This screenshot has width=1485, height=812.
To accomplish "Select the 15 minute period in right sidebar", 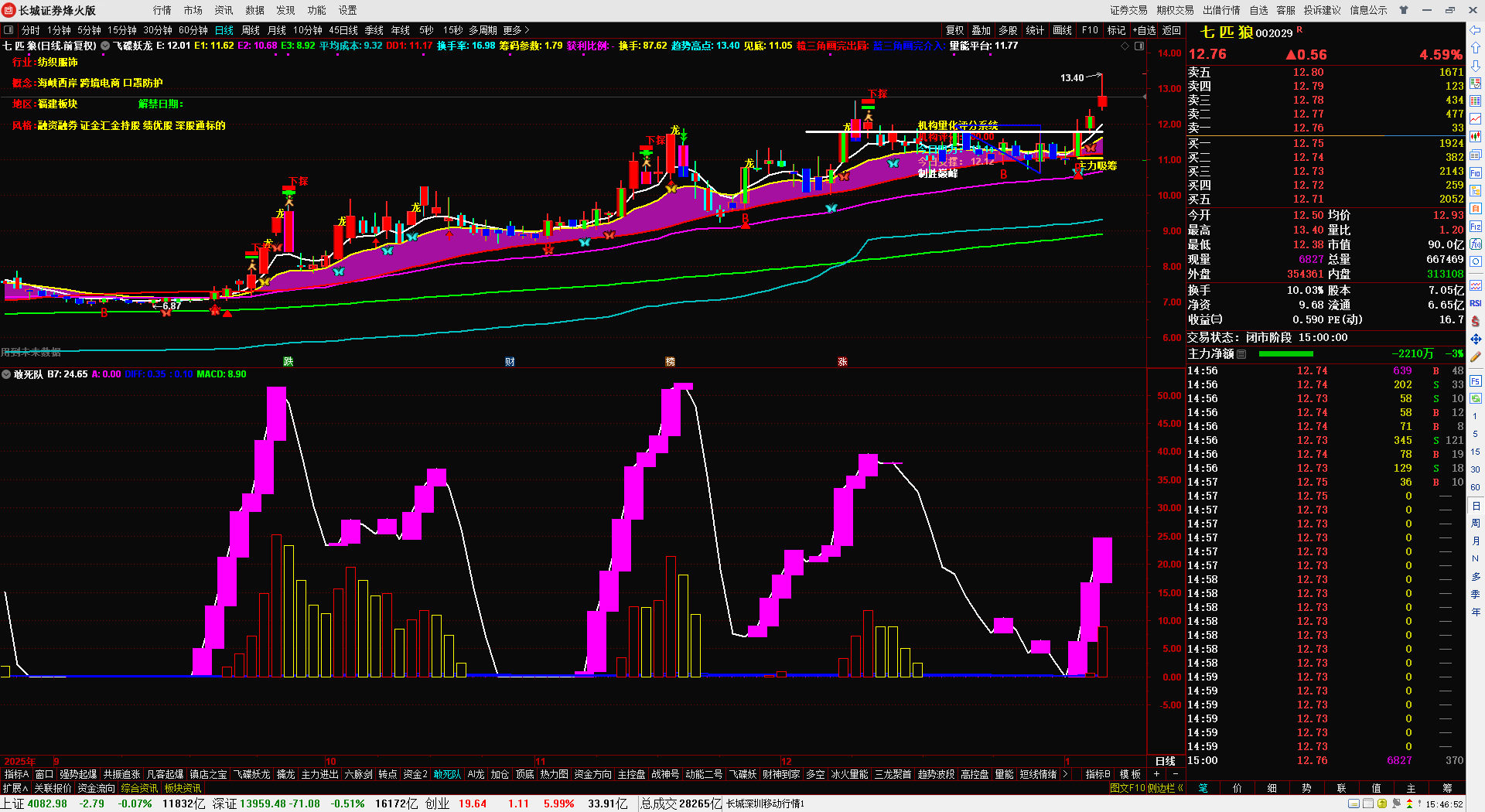I will 1476,452.
